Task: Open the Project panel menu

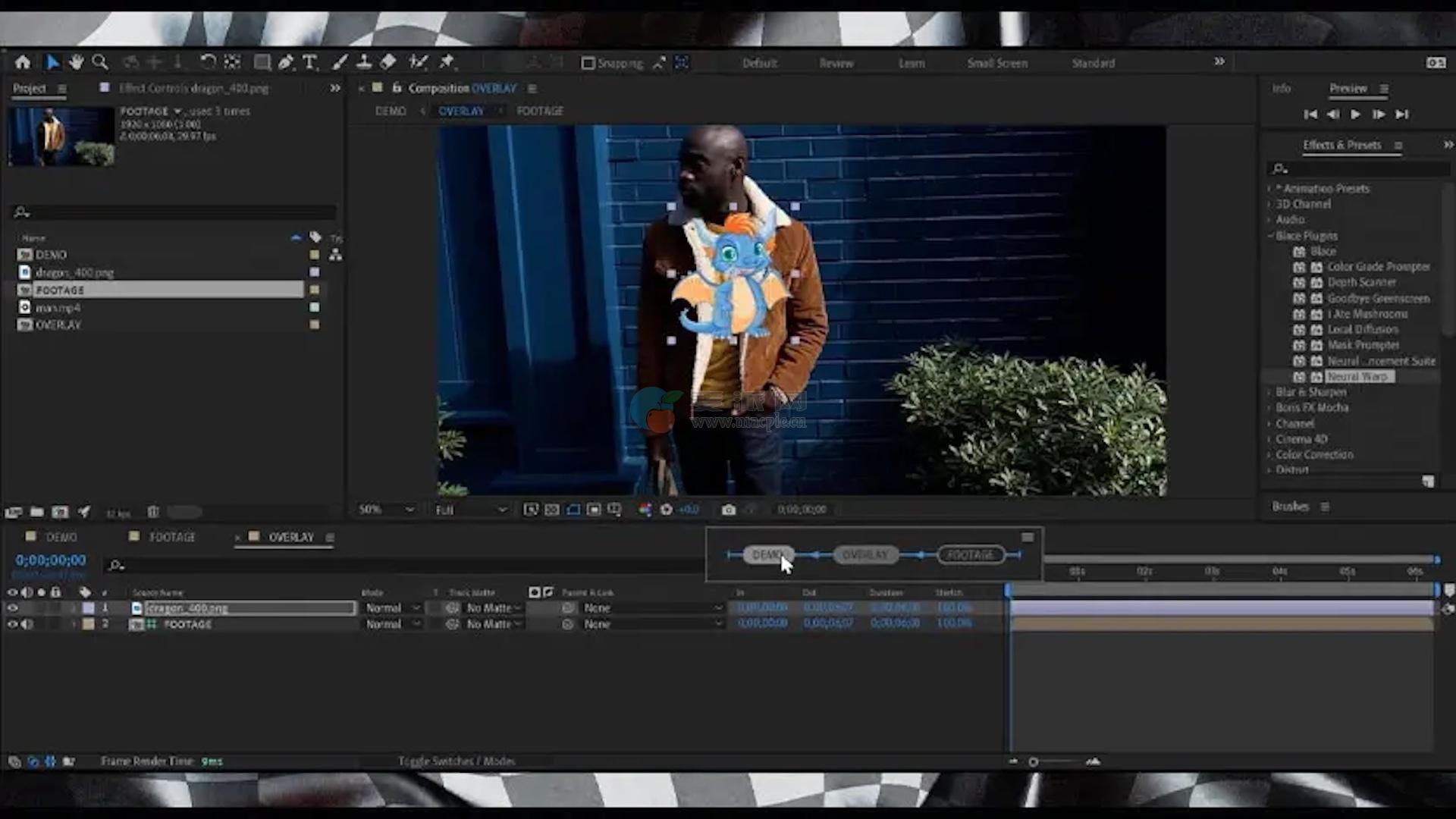Action: 62,89
